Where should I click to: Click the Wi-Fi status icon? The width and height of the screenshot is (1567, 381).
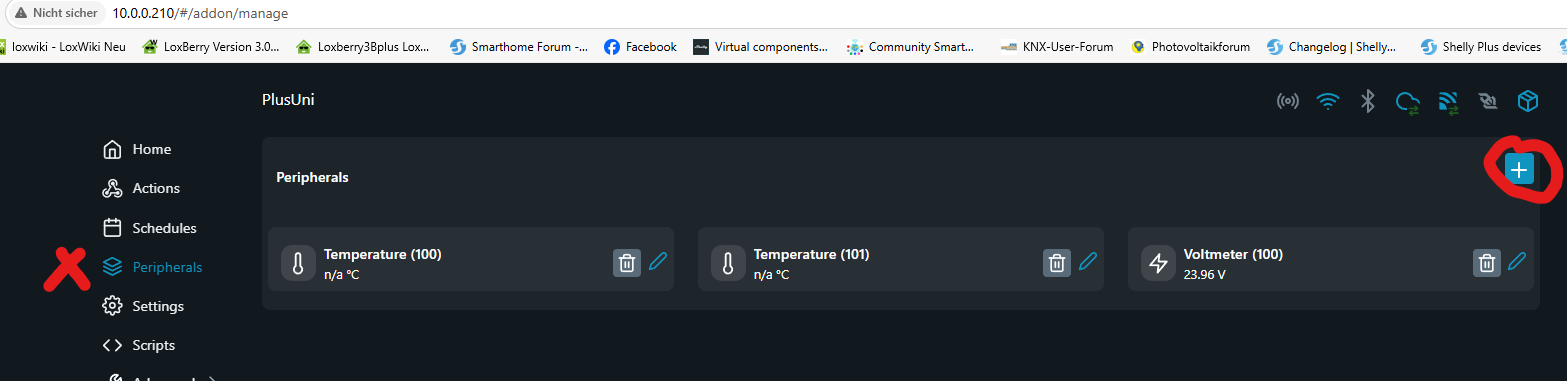click(x=1327, y=101)
